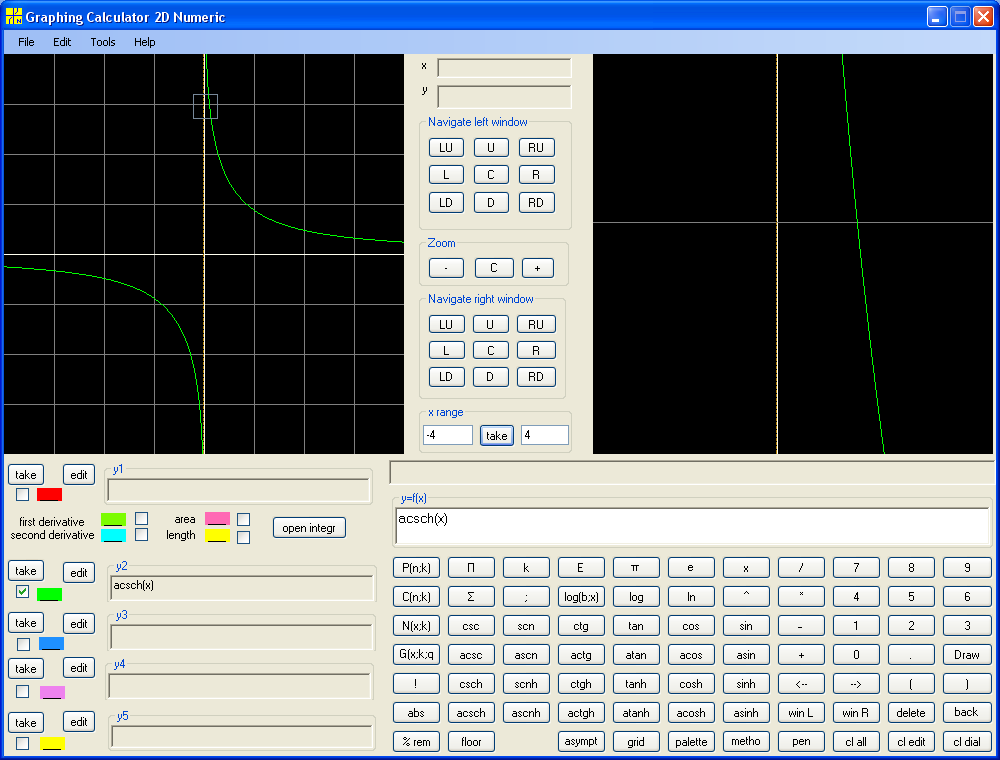This screenshot has width=1000, height=760.
Task: Open the Help menu
Action: tap(145, 42)
